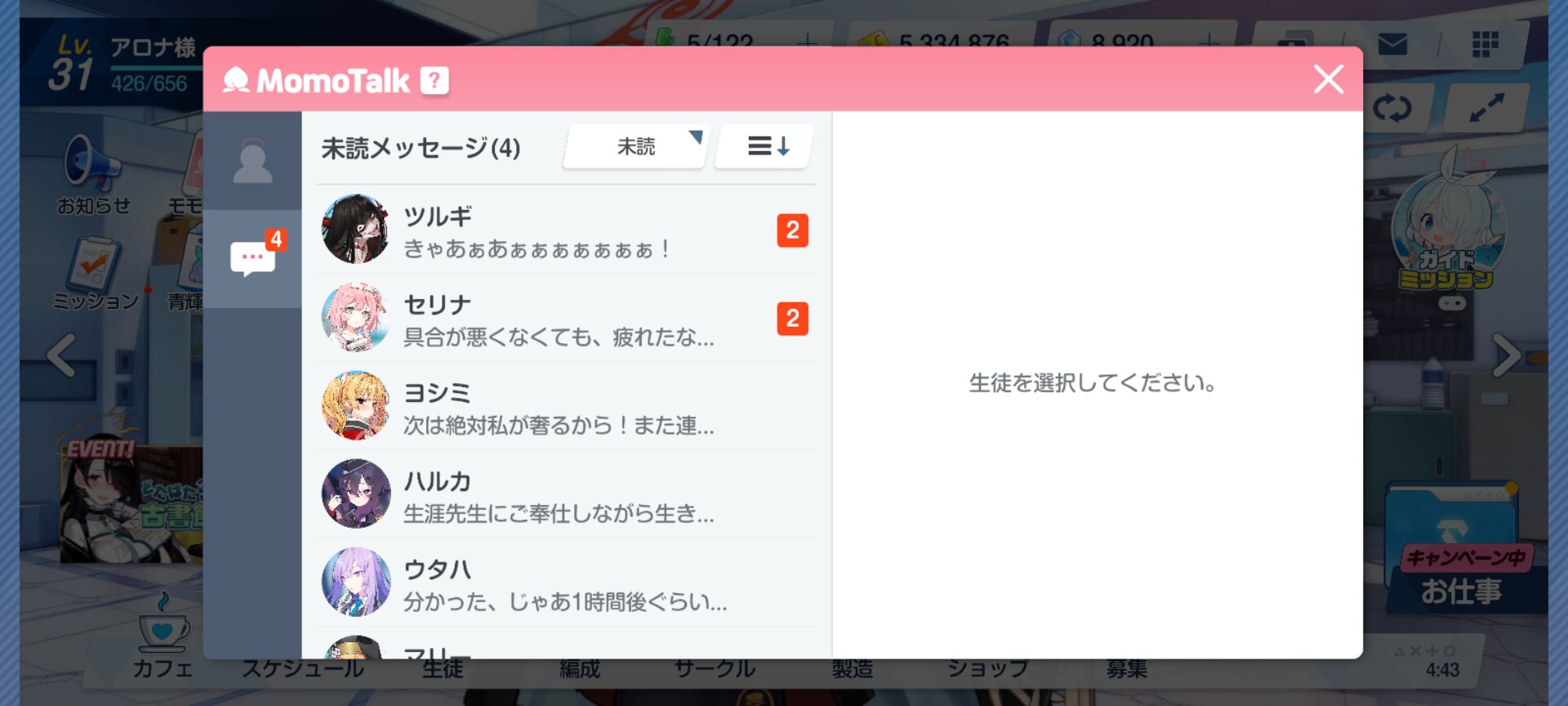Open セリナ's unread message thread
This screenshot has width=1568, height=706.
pos(565,319)
